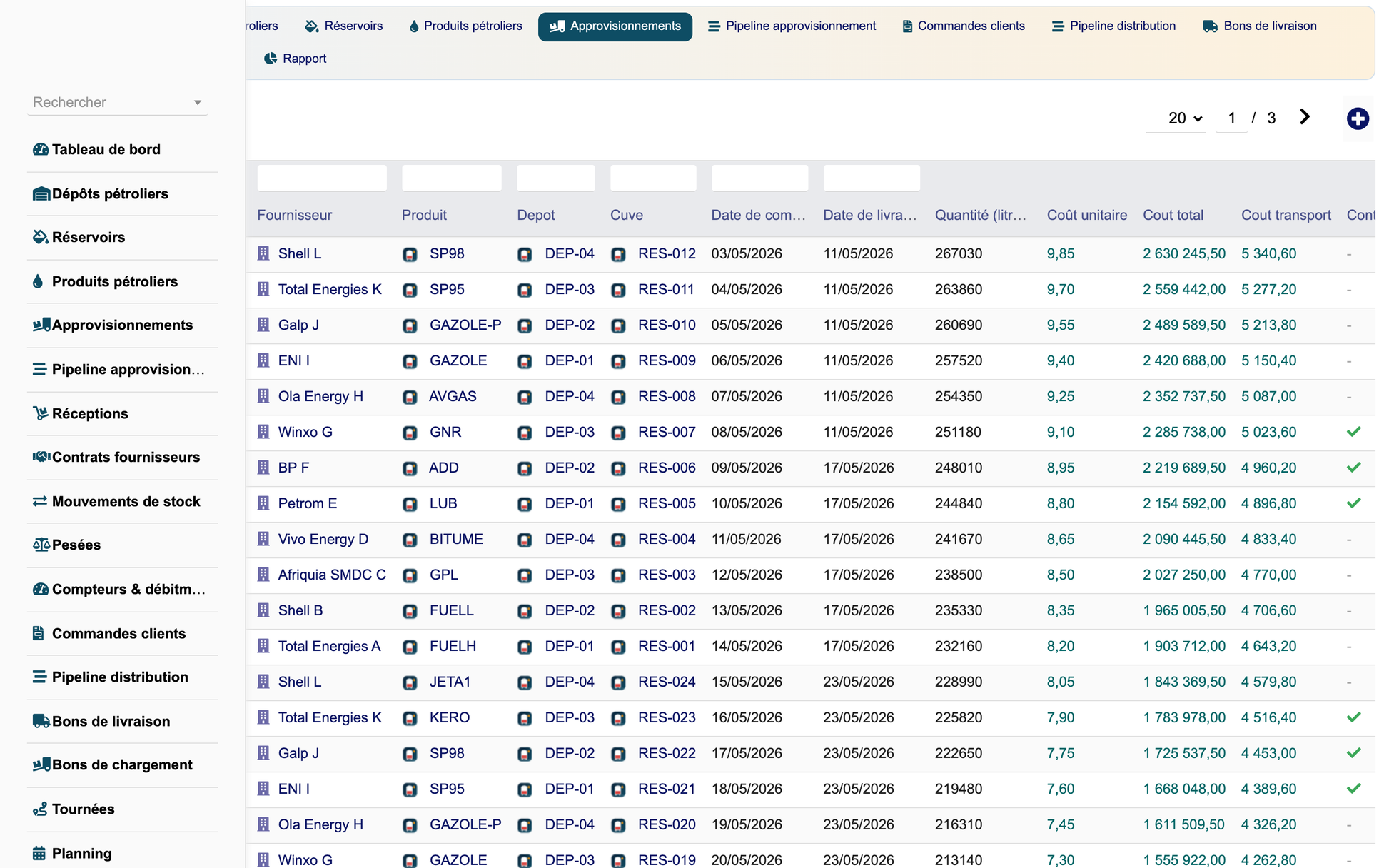This screenshot has width=1389, height=868.
Task: Click the Contrats fournisseurs handshake icon
Action: pyautogui.click(x=41, y=457)
